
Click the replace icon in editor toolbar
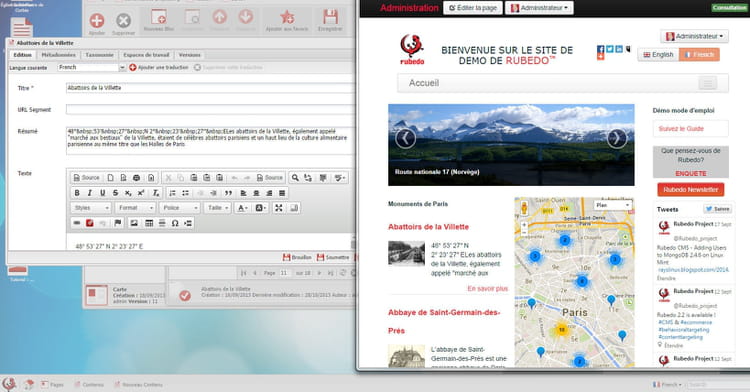[x=308, y=177]
